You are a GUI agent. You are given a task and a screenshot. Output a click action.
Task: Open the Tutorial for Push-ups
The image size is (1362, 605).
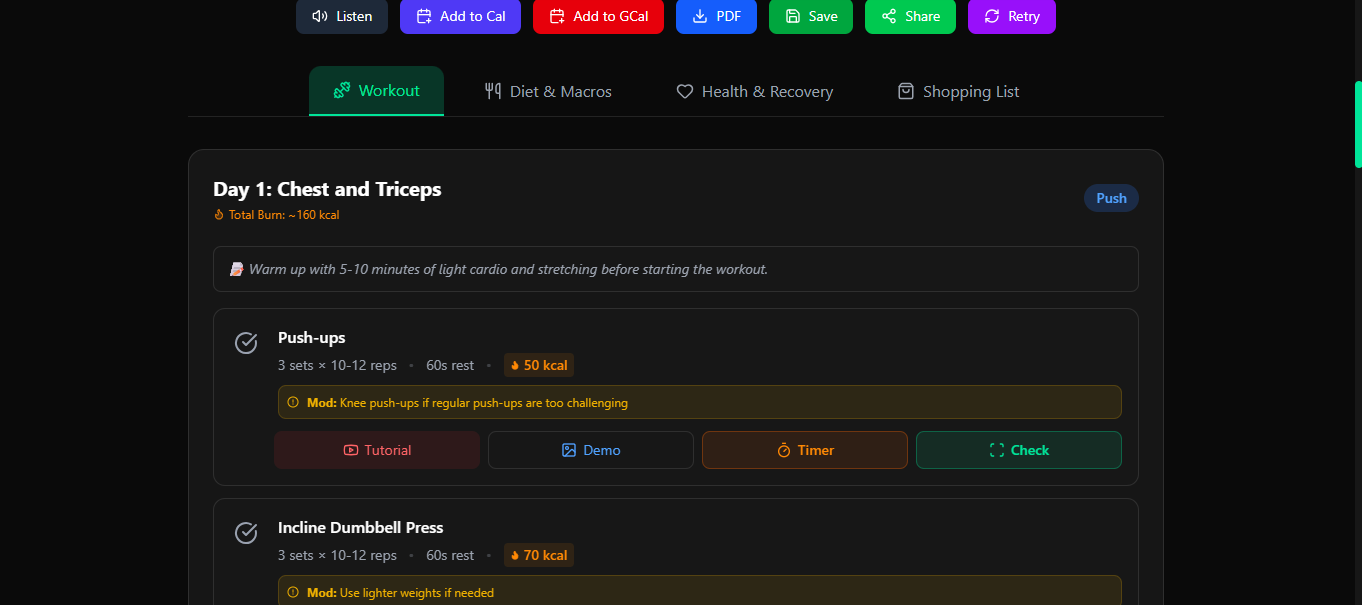(x=376, y=450)
